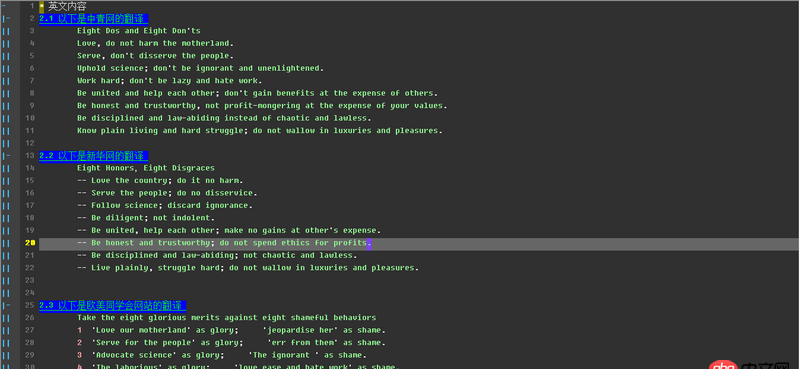This screenshot has width=800, height=369.
Task: Select the line 'Eight Dos and Eight Don'ts'
Action: click(139, 31)
